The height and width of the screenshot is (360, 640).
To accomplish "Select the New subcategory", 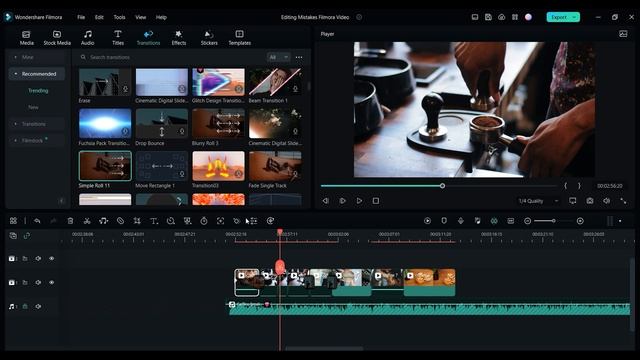I will (33, 107).
